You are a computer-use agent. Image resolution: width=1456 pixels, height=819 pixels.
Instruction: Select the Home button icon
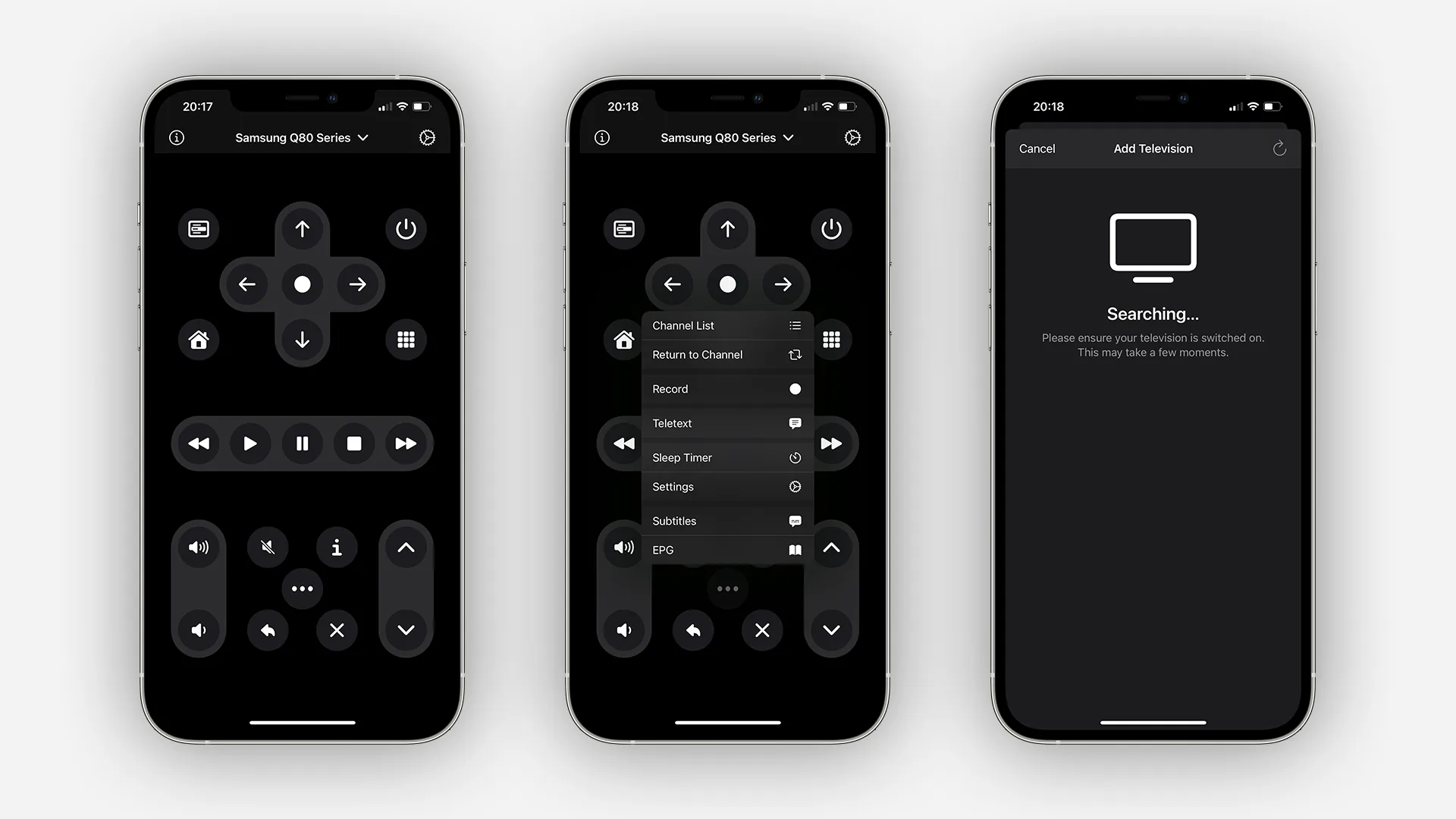[198, 339]
